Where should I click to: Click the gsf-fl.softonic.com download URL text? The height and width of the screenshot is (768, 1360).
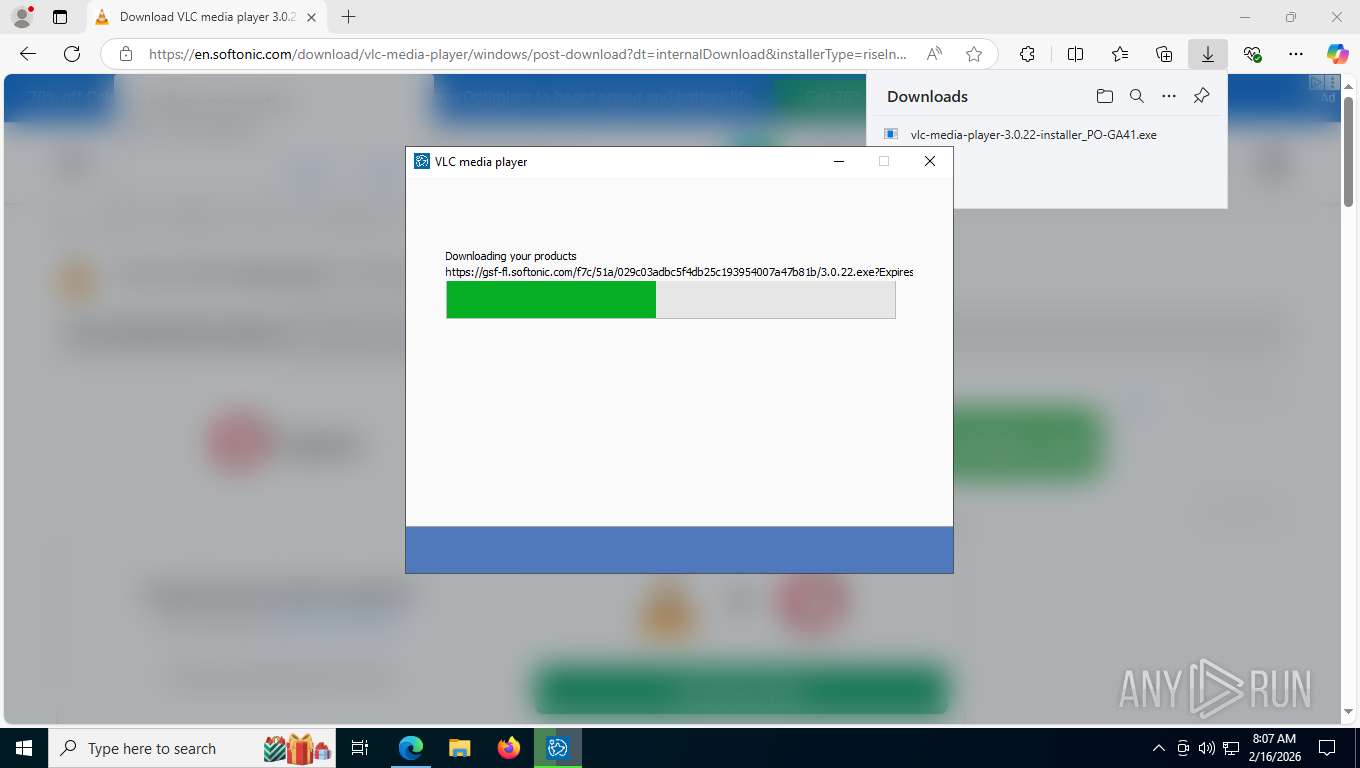point(678,272)
